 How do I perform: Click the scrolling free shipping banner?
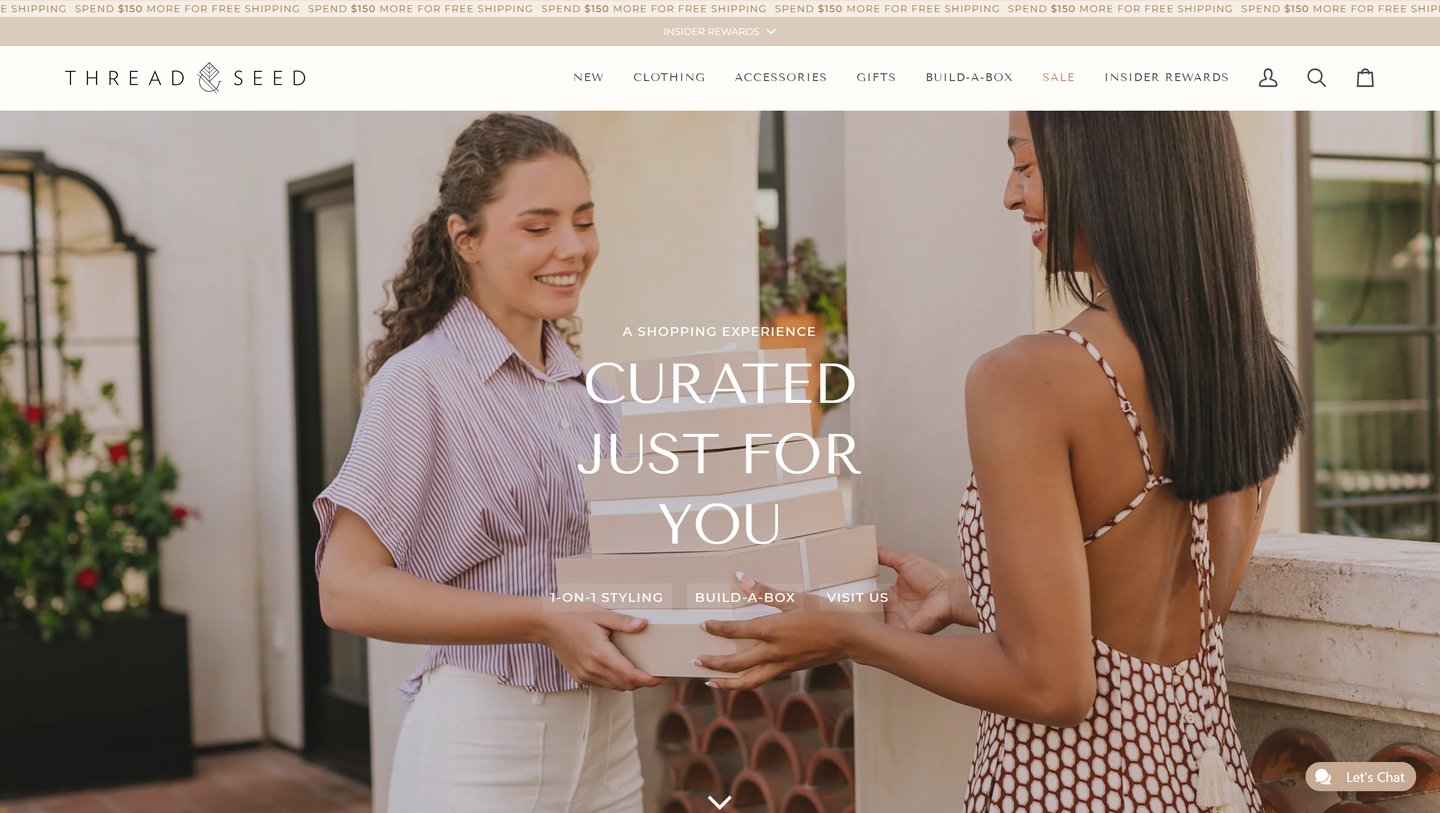point(720,8)
